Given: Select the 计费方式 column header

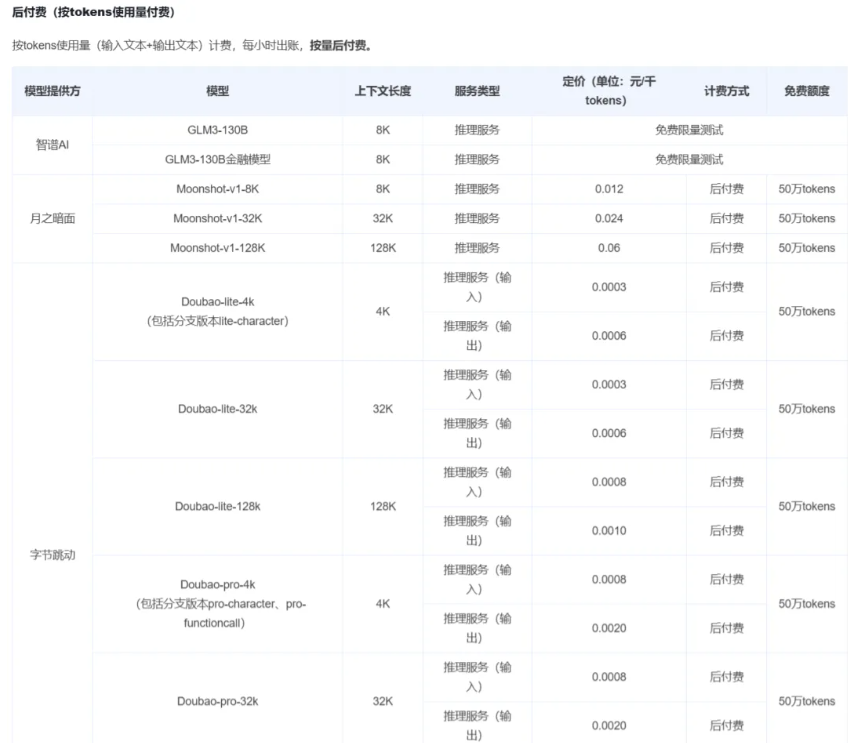Looking at the screenshot, I should pos(726,91).
